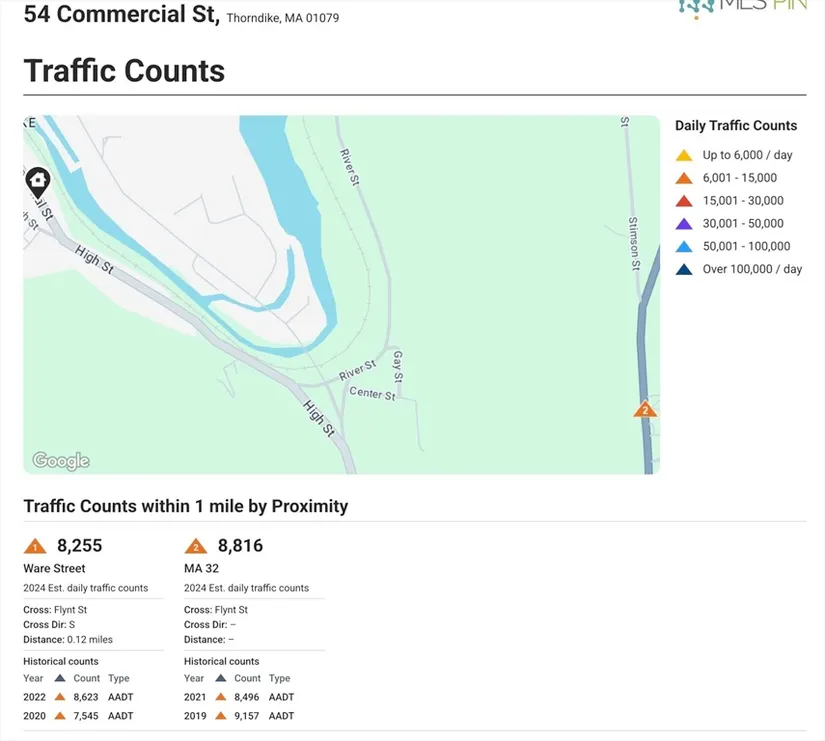825x741 pixels.
Task: Open the Google logo link on the map
Action: (61, 461)
